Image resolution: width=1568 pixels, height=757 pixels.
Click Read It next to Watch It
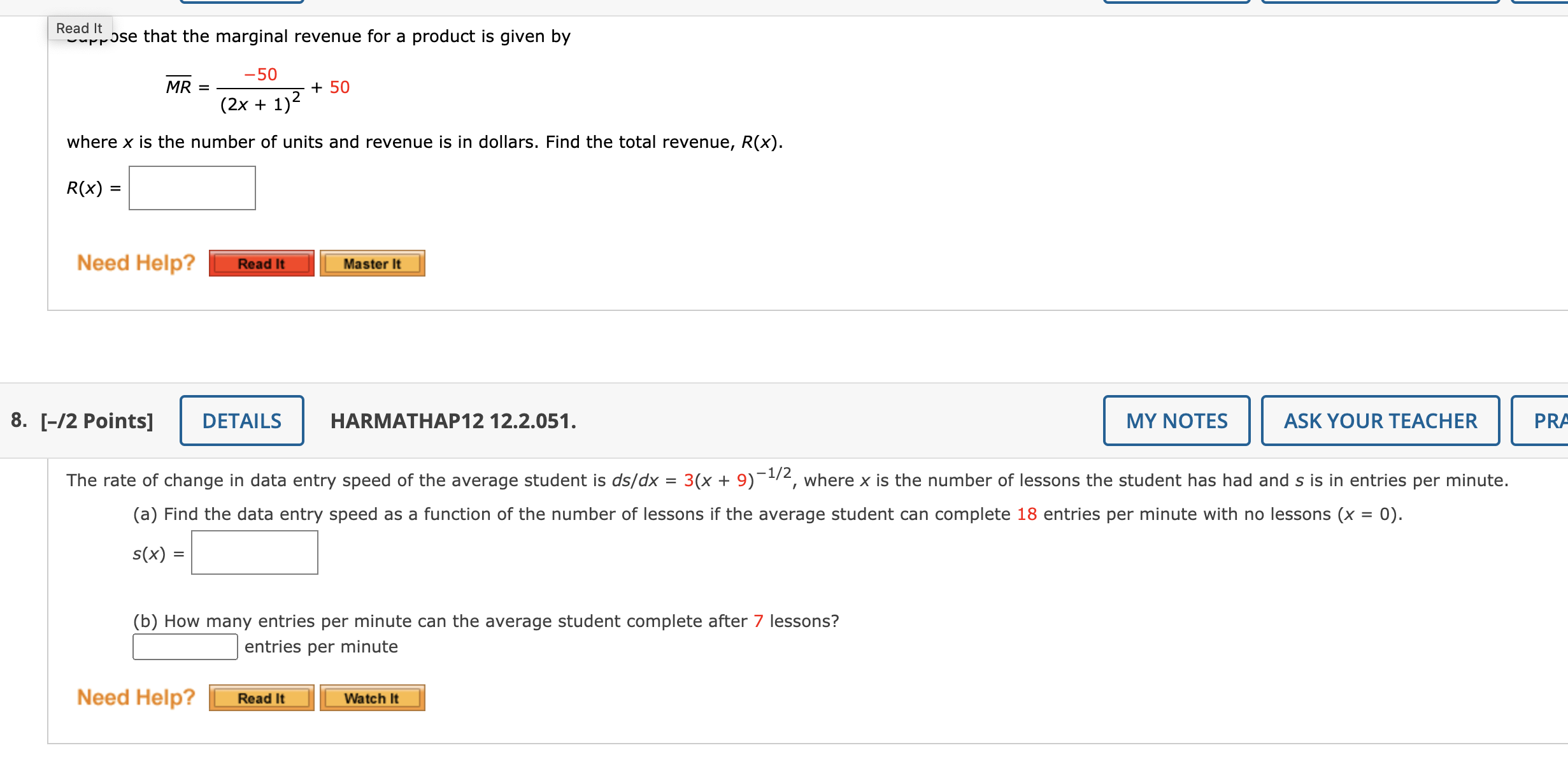(x=260, y=698)
